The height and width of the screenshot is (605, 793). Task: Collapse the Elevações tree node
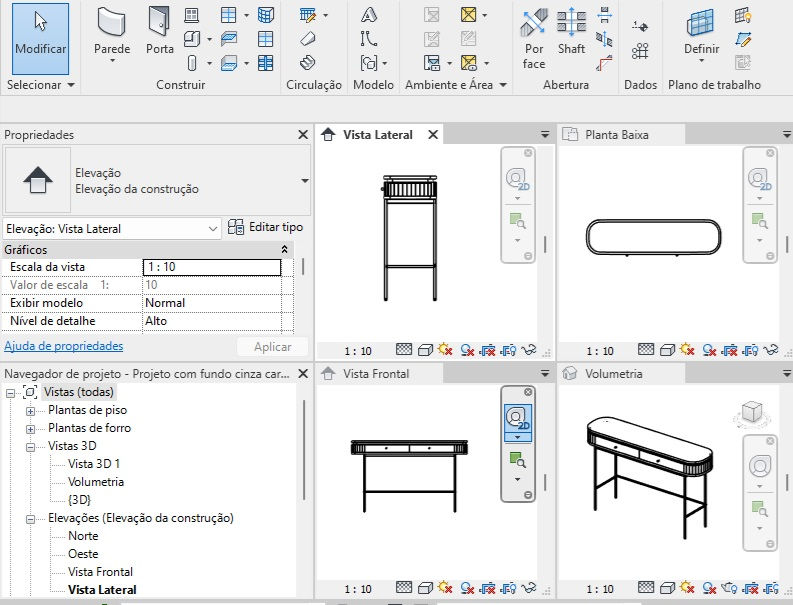[x=30, y=520]
